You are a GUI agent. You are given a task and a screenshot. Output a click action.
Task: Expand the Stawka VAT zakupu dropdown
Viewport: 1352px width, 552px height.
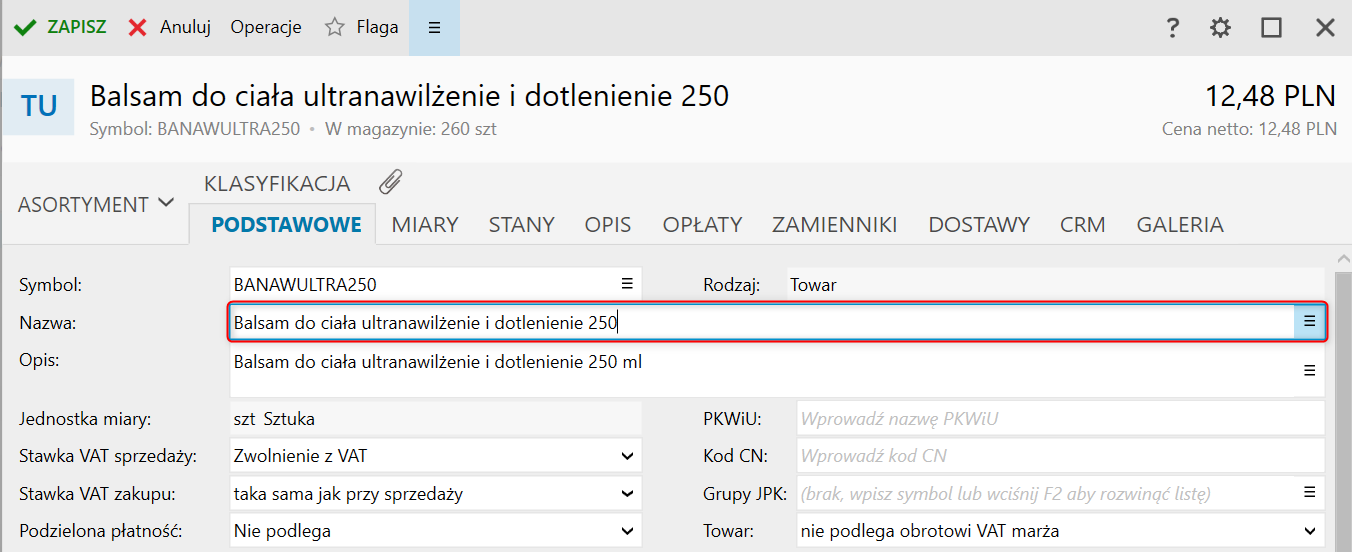click(x=627, y=493)
